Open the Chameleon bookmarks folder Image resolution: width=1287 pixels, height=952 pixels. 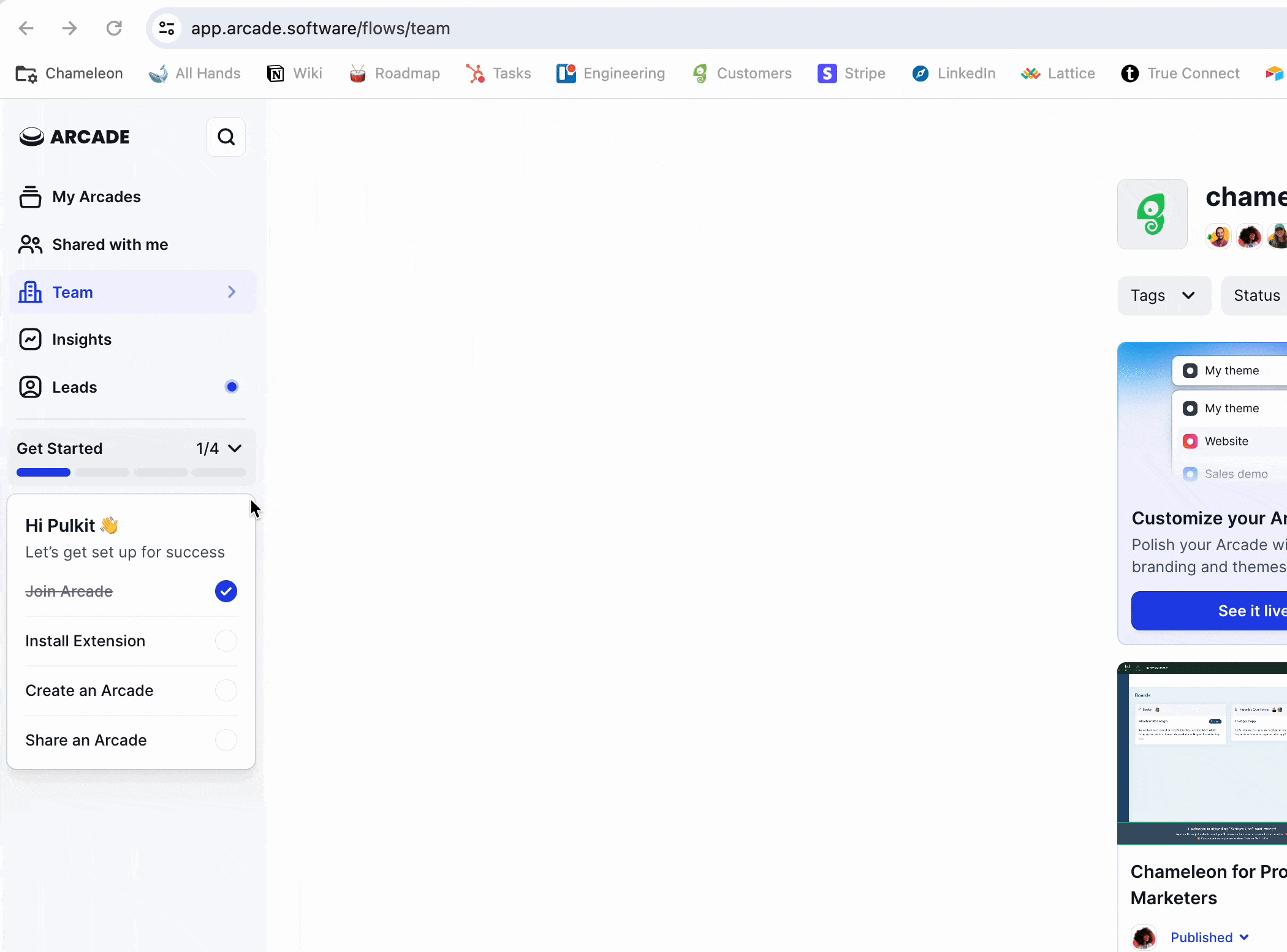click(69, 74)
